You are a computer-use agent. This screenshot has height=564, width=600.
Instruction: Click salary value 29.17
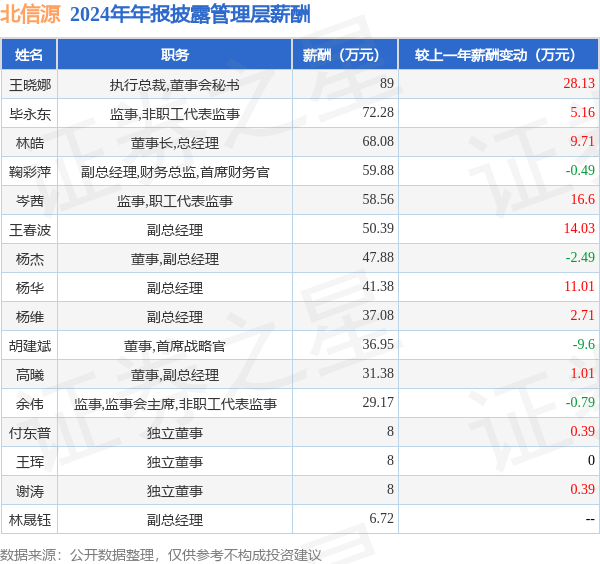[378, 402]
